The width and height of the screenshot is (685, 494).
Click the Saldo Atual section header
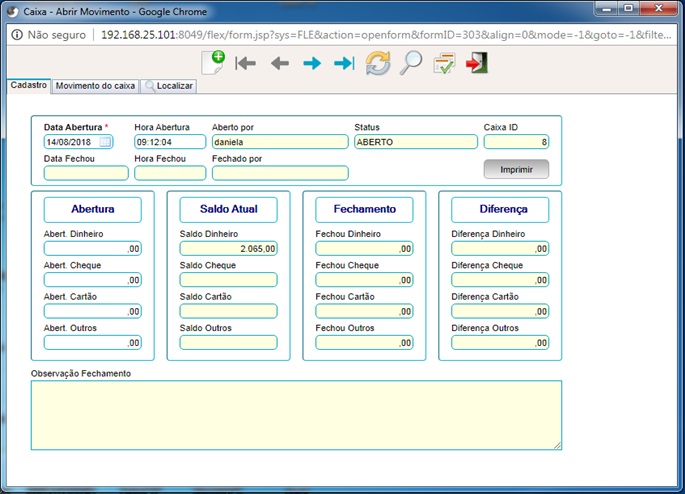pyautogui.click(x=228, y=209)
